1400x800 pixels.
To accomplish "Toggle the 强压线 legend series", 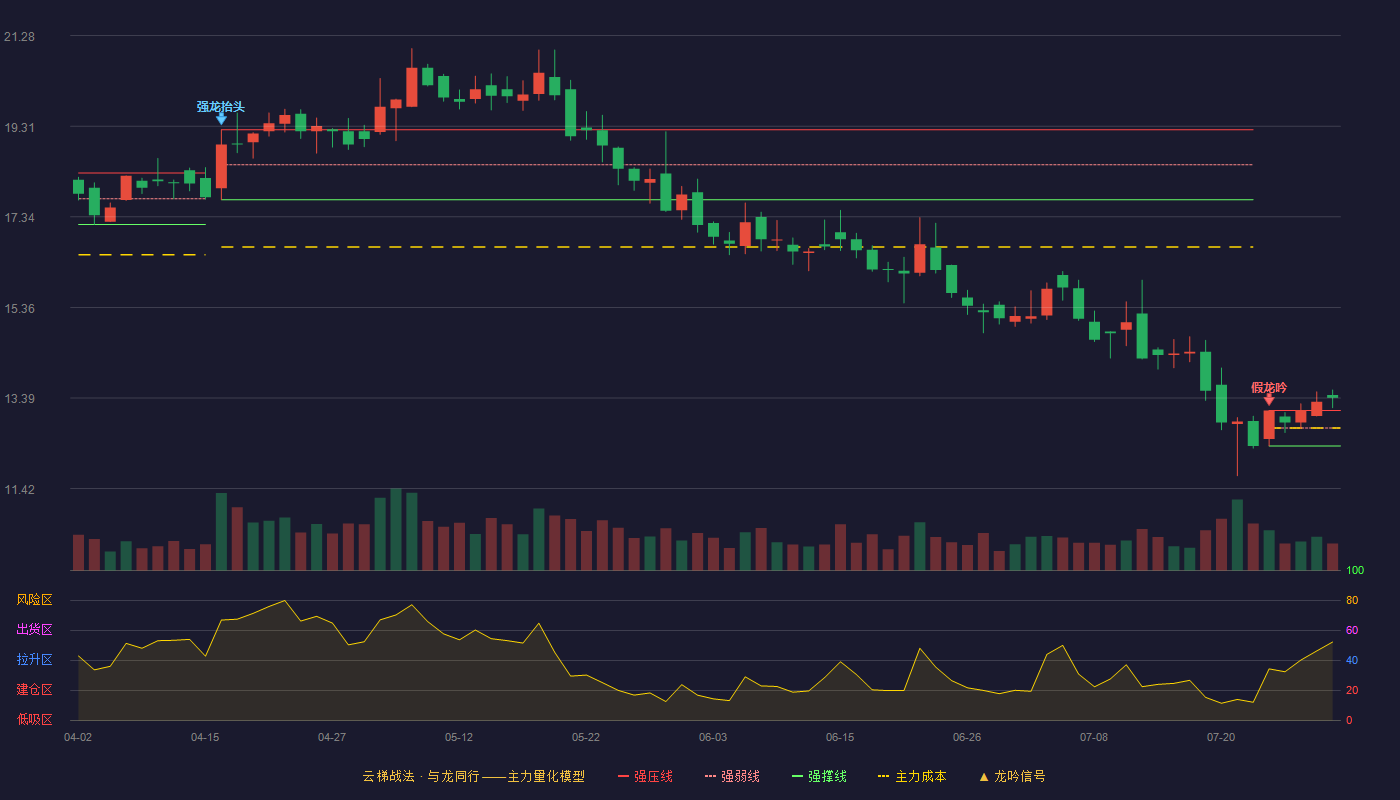I will tap(645, 776).
